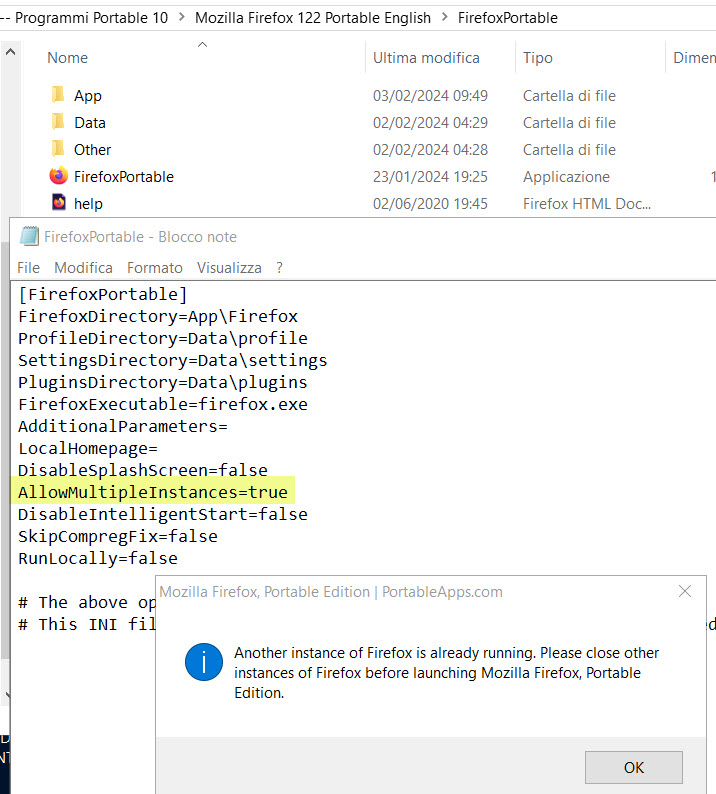This screenshot has width=716, height=794.
Task: Sort files by Nome column
Action: pos(67,58)
